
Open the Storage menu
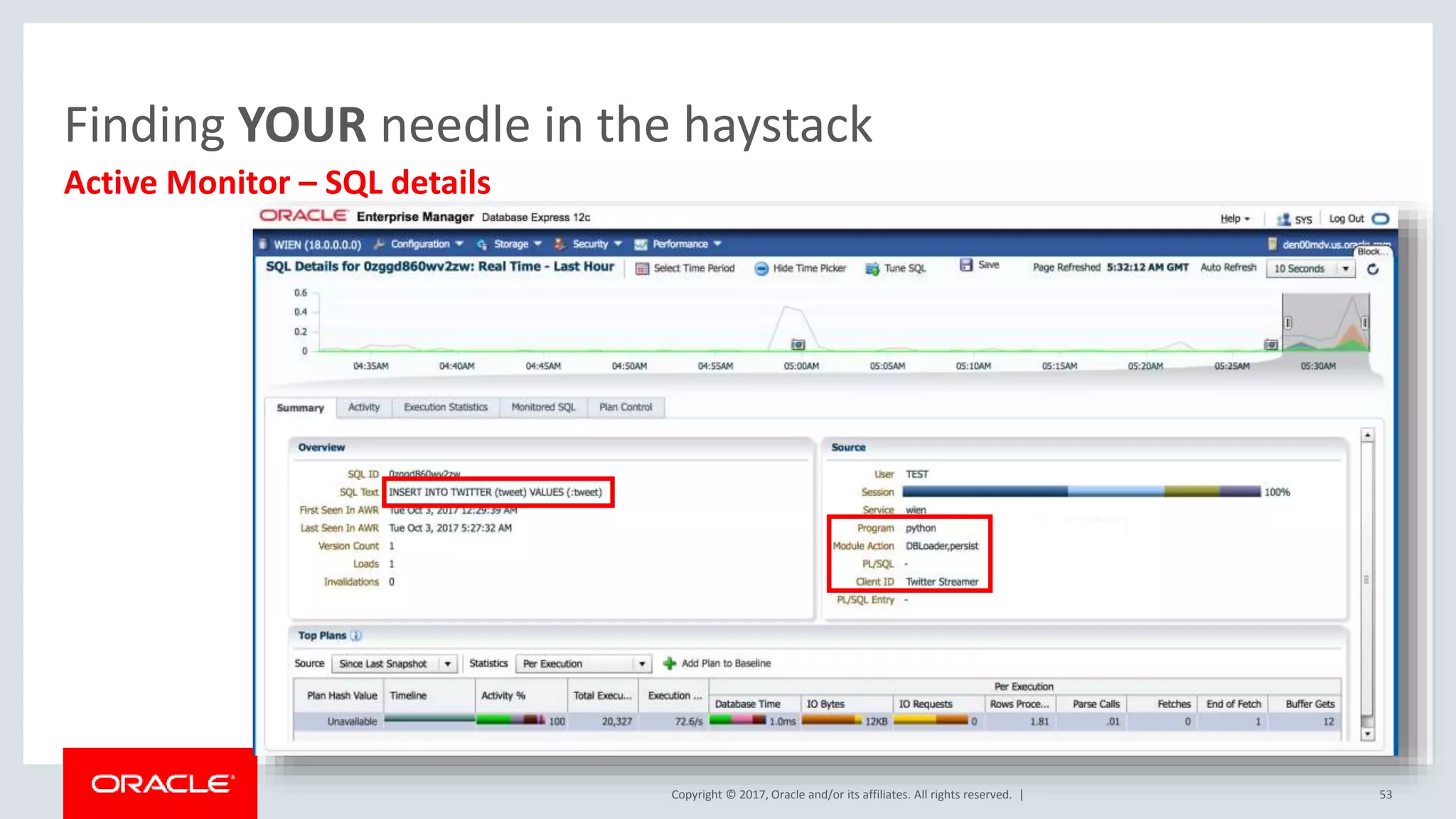518,244
